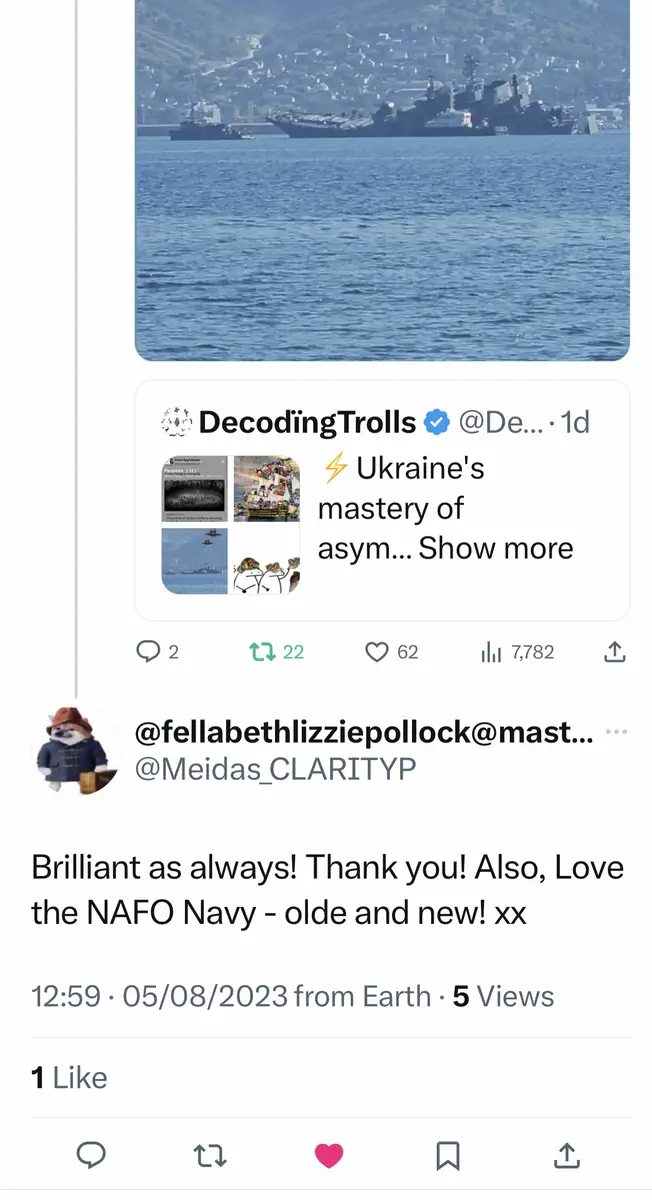652x1200 pixels.
Task: Open the 12:59 05/08/2023 timestamp
Action: pos(159,996)
